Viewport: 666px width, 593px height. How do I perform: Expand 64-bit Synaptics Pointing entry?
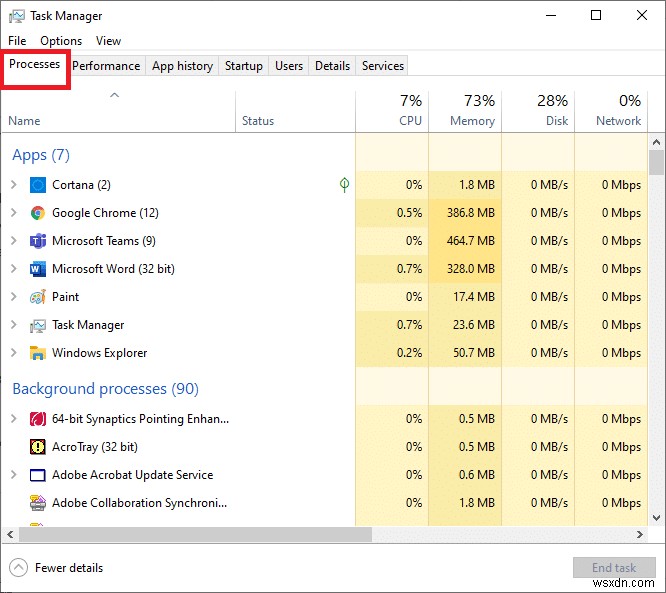coord(14,419)
